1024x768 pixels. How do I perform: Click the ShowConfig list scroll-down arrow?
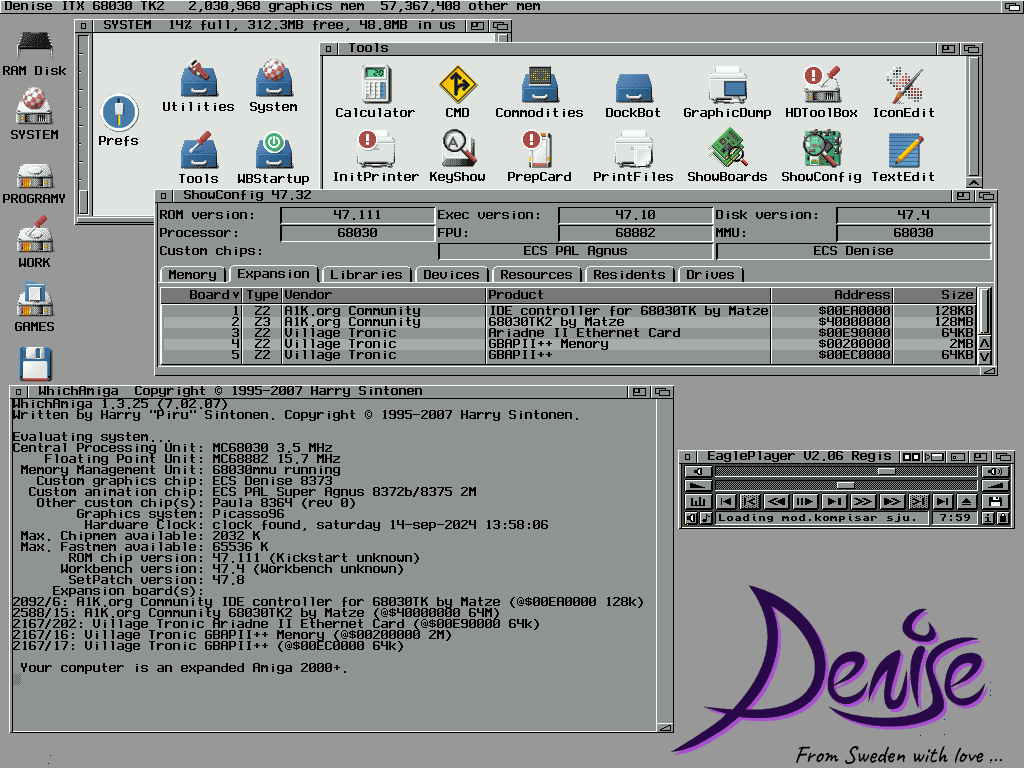984,356
